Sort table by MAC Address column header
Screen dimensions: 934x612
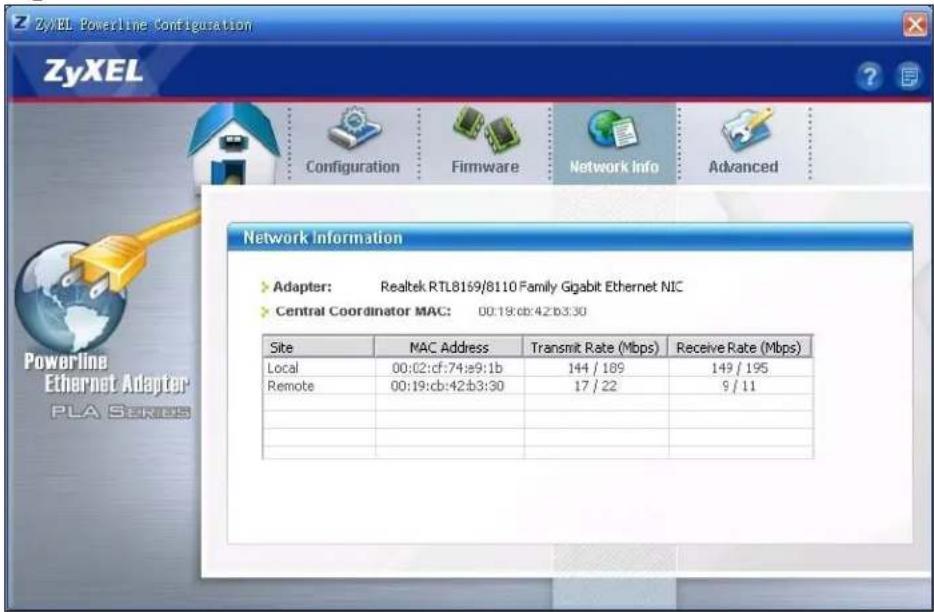pos(449,347)
